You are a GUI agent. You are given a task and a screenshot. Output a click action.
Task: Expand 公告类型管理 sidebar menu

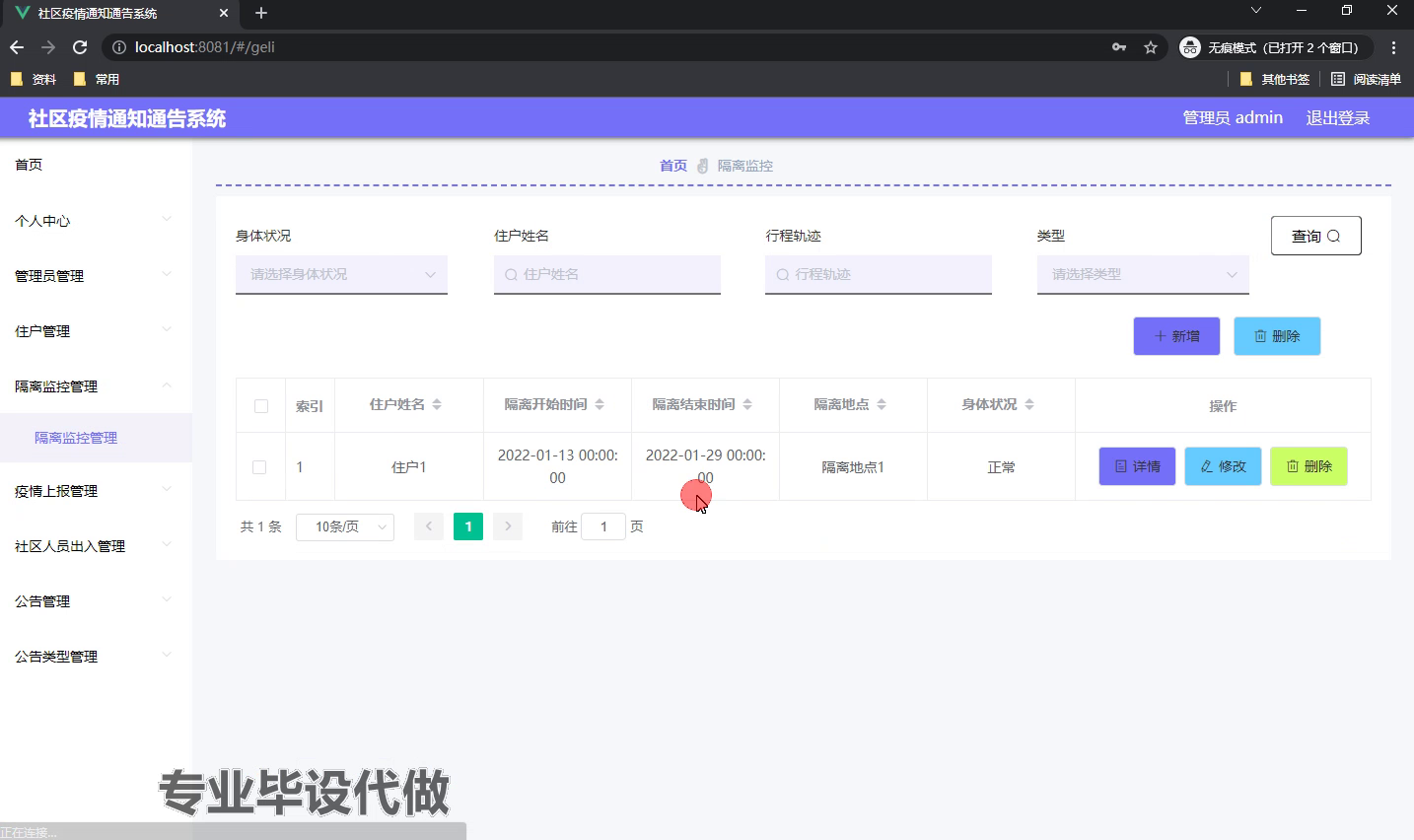click(x=96, y=657)
